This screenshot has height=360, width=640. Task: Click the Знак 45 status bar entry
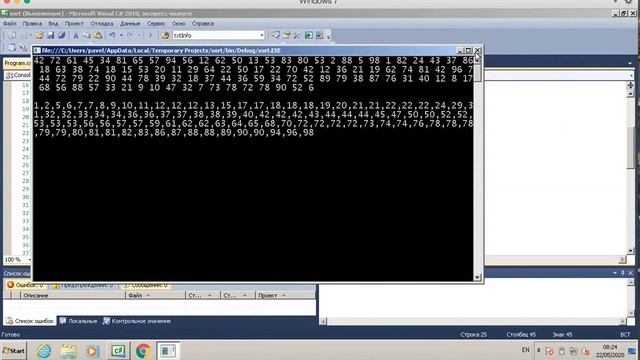point(562,335)
